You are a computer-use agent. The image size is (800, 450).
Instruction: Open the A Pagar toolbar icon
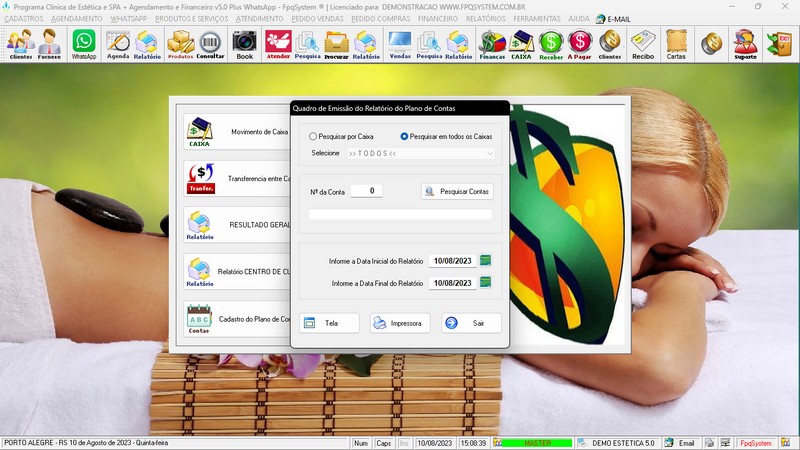(x=580, y=44)
